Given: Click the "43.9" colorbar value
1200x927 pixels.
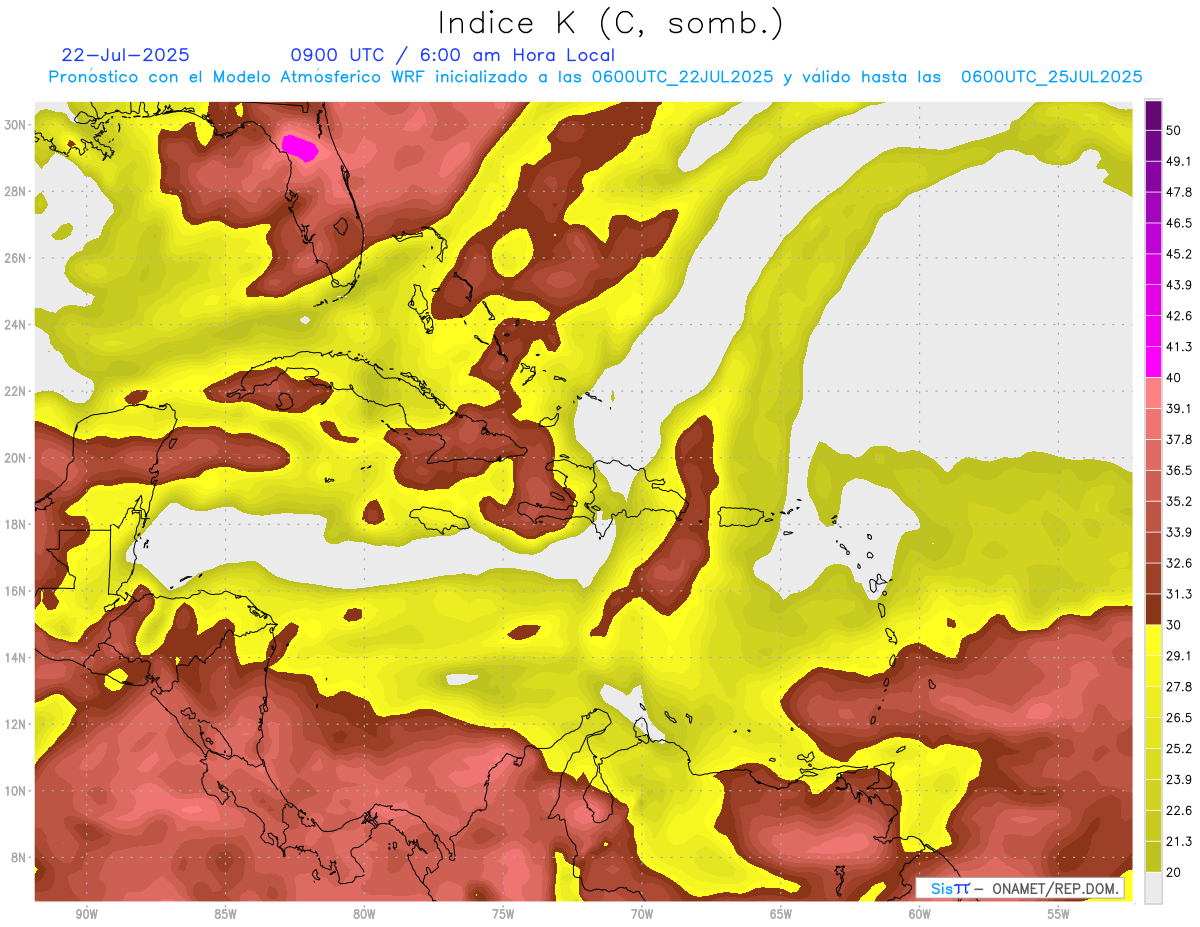Looking at the screenshot, I should coord(1180,285).
